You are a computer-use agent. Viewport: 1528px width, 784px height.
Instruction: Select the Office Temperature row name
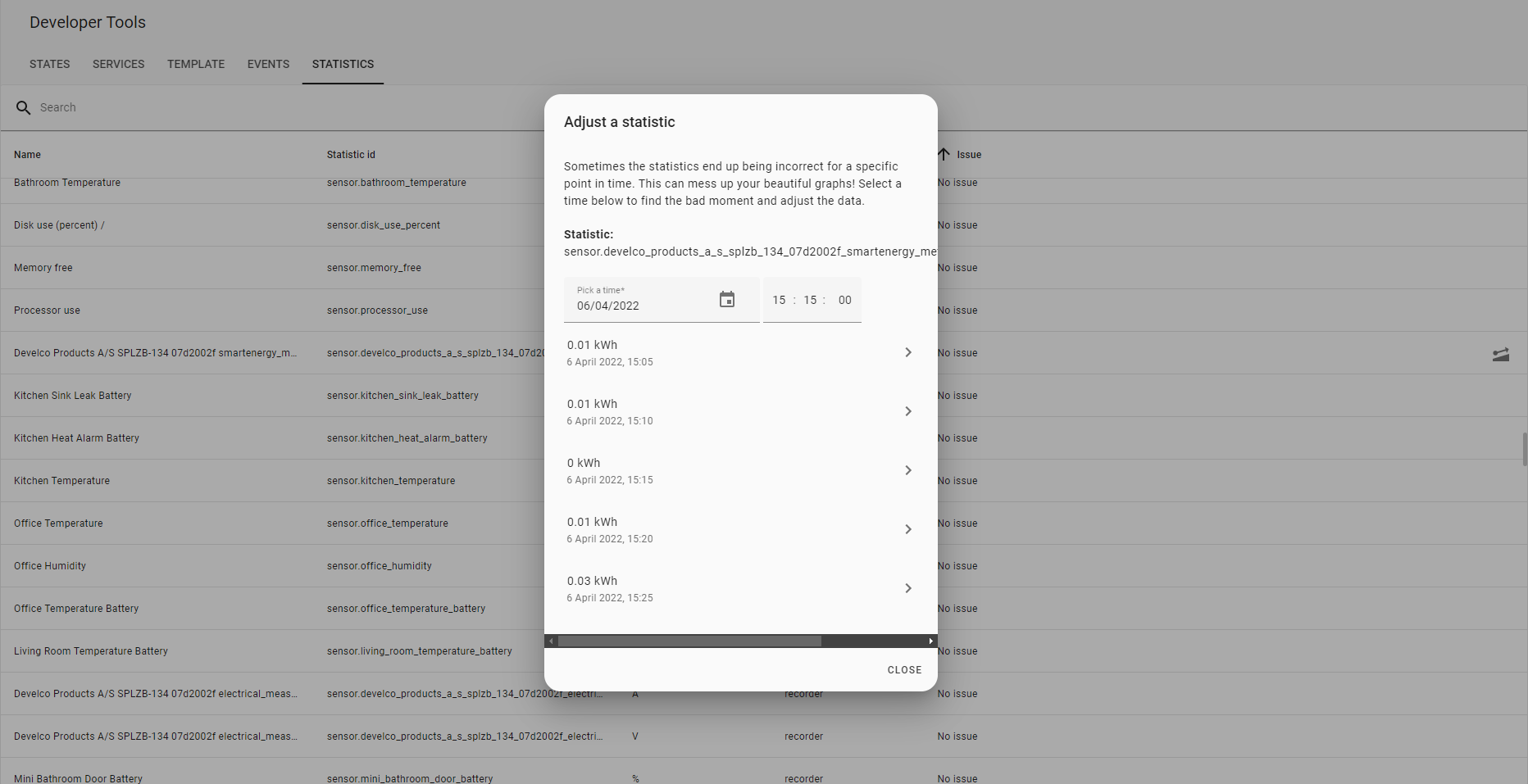[58, 523]
